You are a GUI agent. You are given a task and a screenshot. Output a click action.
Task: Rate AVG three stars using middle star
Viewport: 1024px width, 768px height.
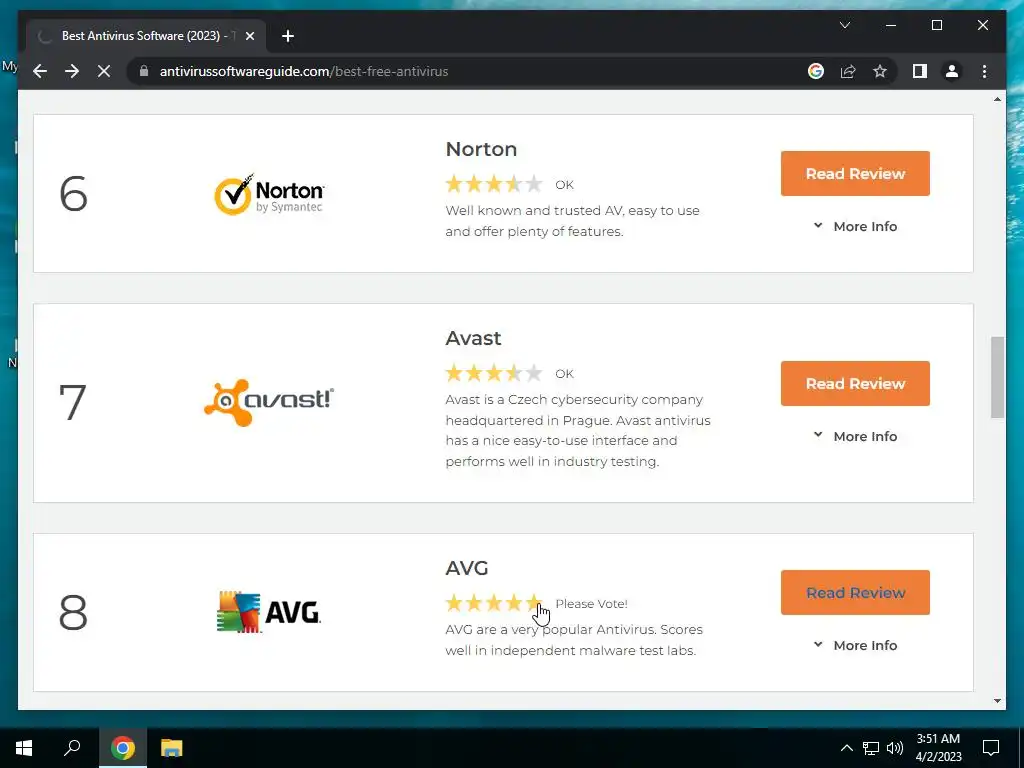(494, 603)
